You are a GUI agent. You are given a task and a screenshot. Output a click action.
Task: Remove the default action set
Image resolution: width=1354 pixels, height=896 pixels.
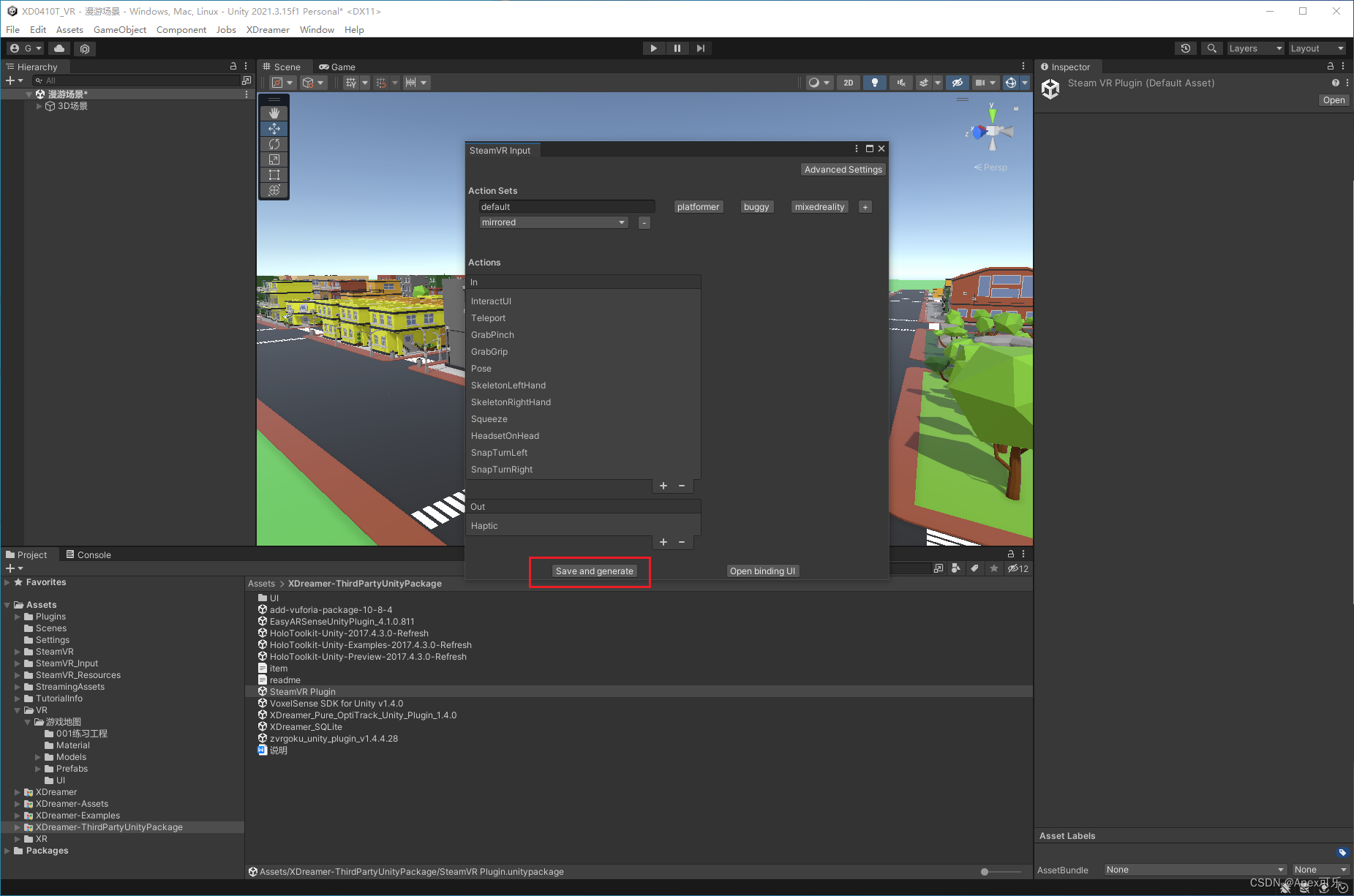coord(644,222)
